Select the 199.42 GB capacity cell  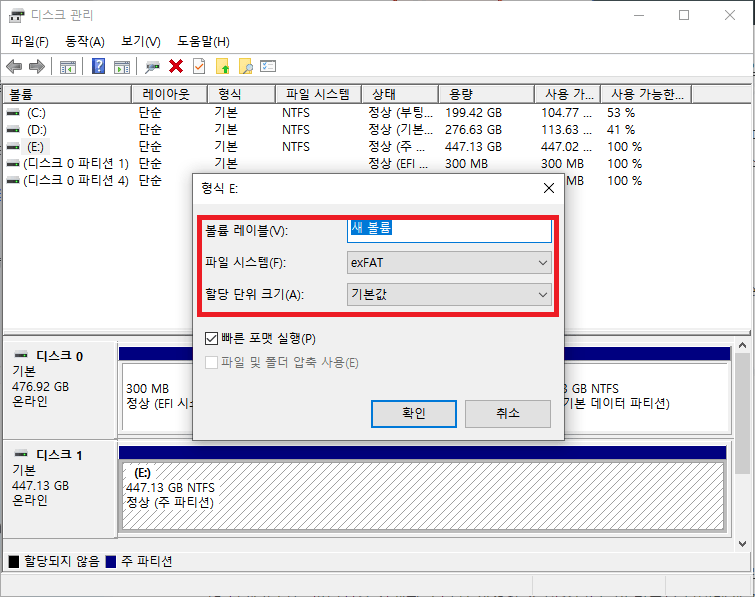point(473,113)
